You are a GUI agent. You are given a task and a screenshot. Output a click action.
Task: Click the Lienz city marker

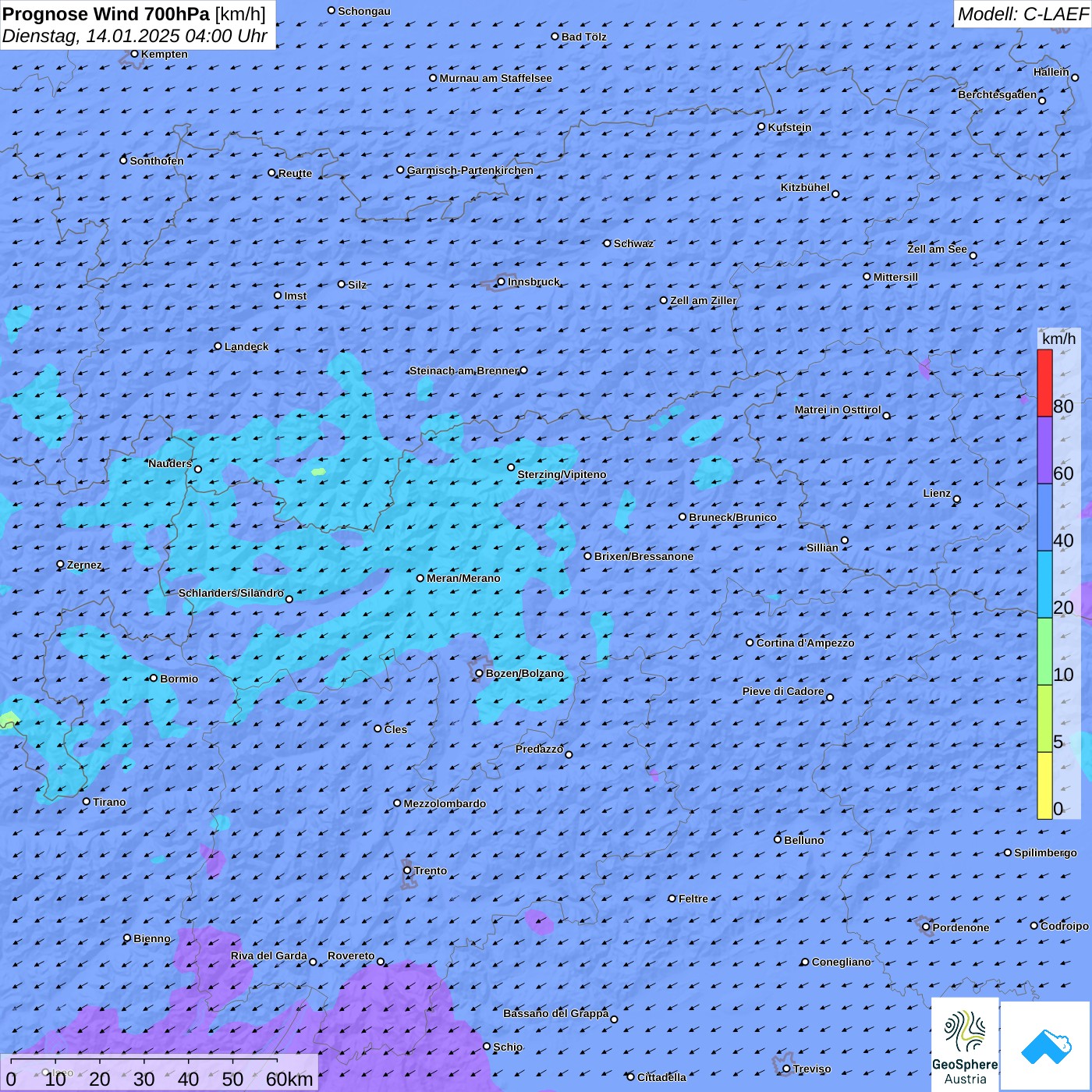click(x=957, y=499)
